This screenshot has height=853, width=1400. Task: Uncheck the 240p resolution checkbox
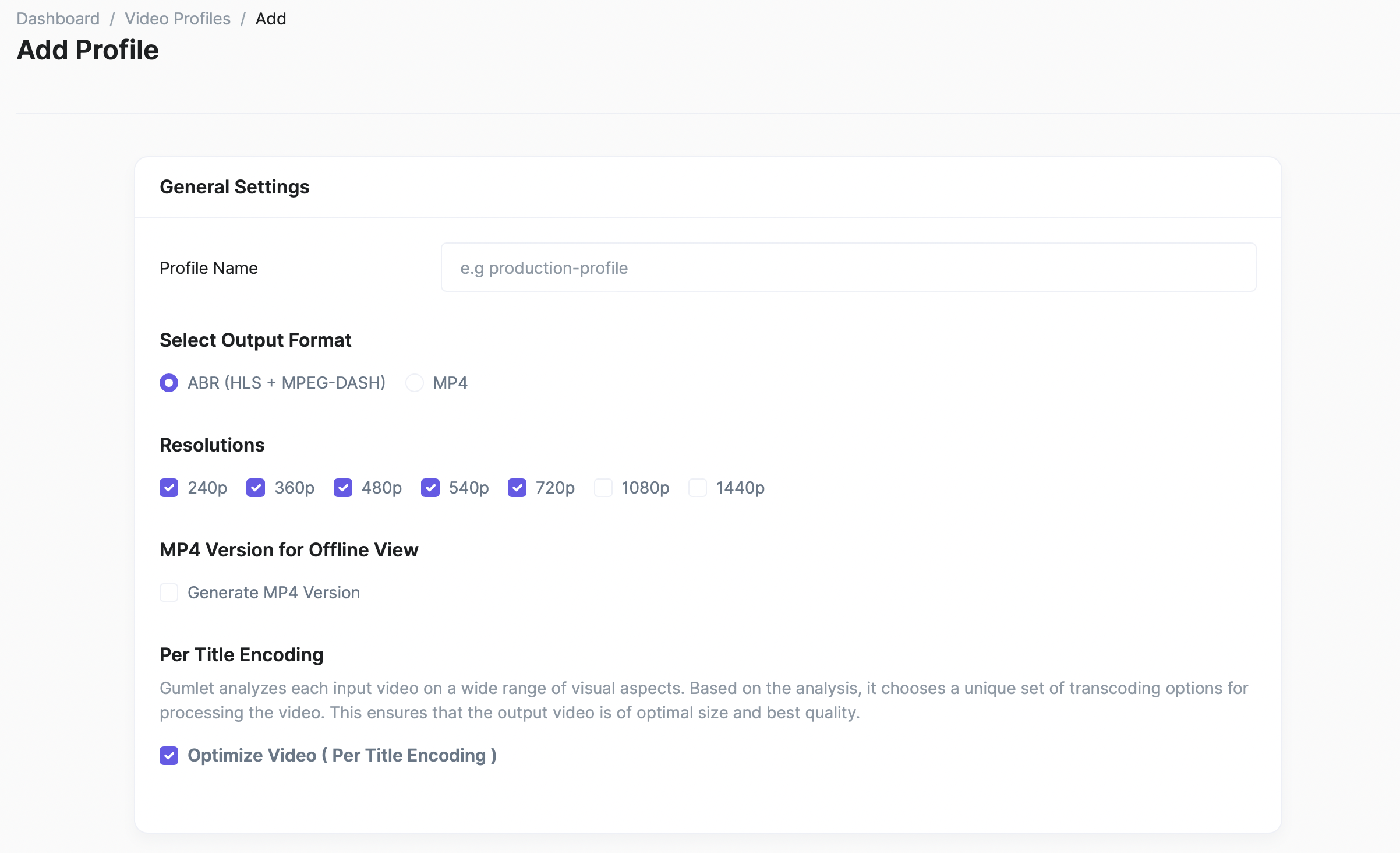click(169, 488)
